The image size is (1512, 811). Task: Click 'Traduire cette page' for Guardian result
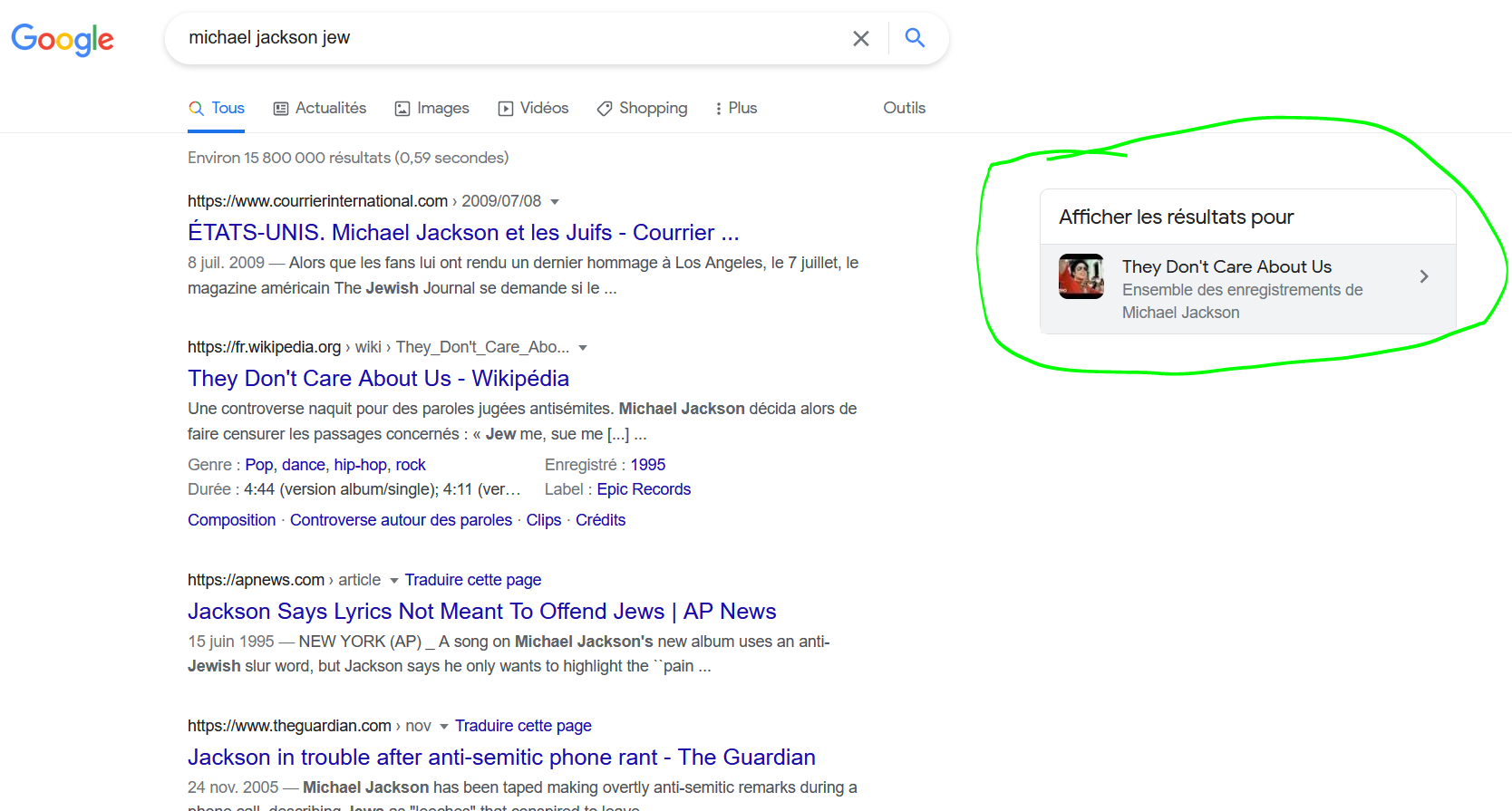[x=523, y=726]
